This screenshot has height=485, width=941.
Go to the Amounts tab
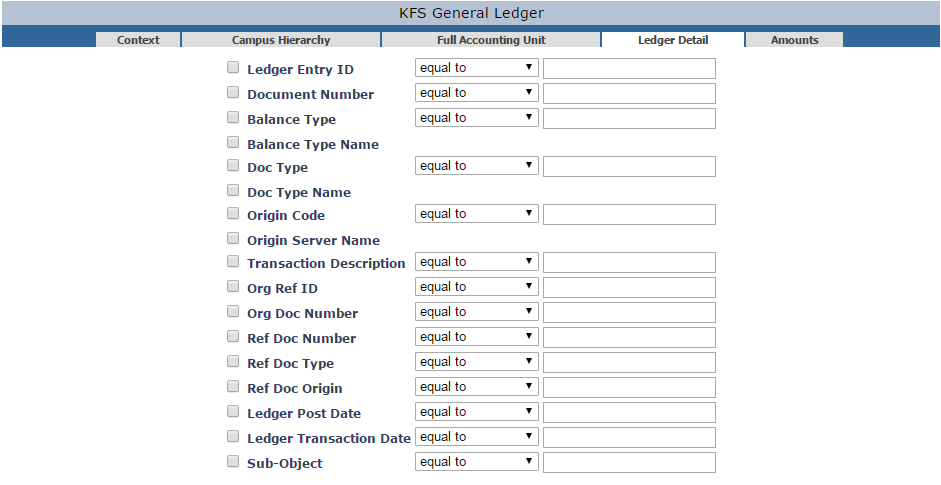[x=795, y=40]
